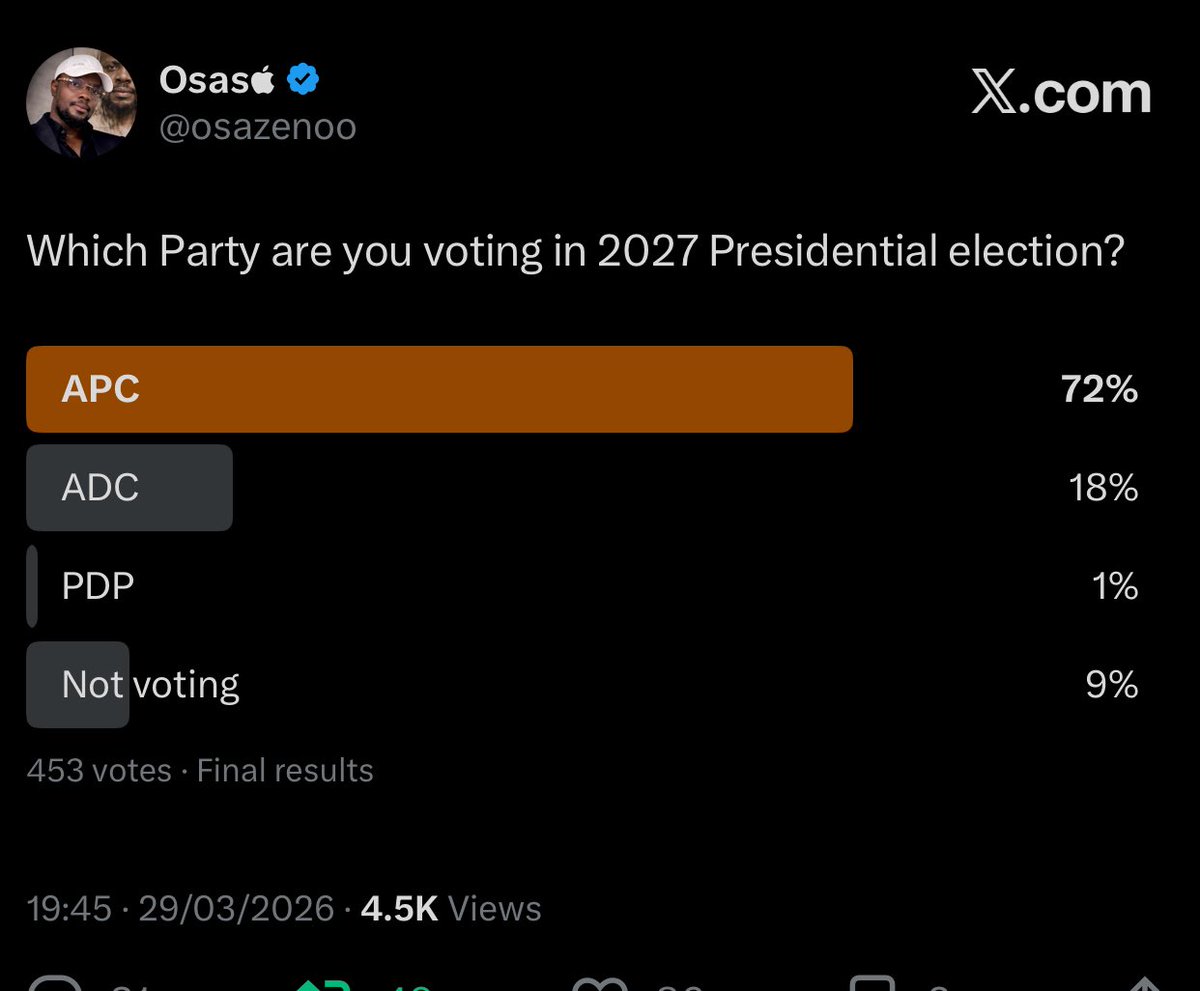Open the reply speech bubble icon
The height and width of the screenshot is (991, 1200).
click(56, 985)
